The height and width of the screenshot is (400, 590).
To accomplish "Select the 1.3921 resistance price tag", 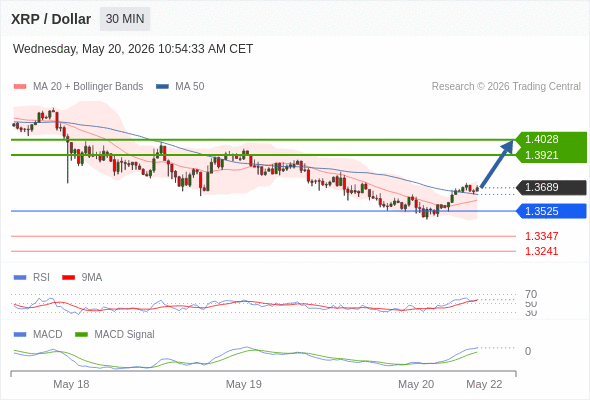I will pos(551,155).
